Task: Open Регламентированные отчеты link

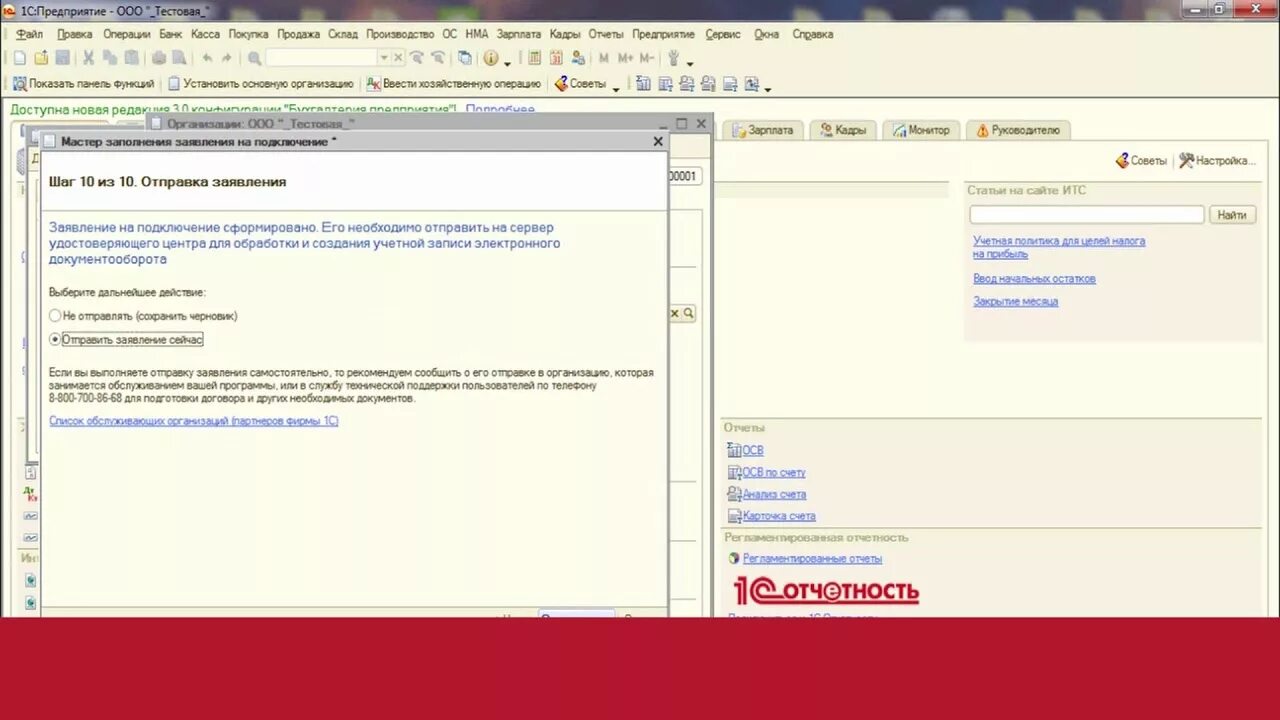Action: coord(812,559)
